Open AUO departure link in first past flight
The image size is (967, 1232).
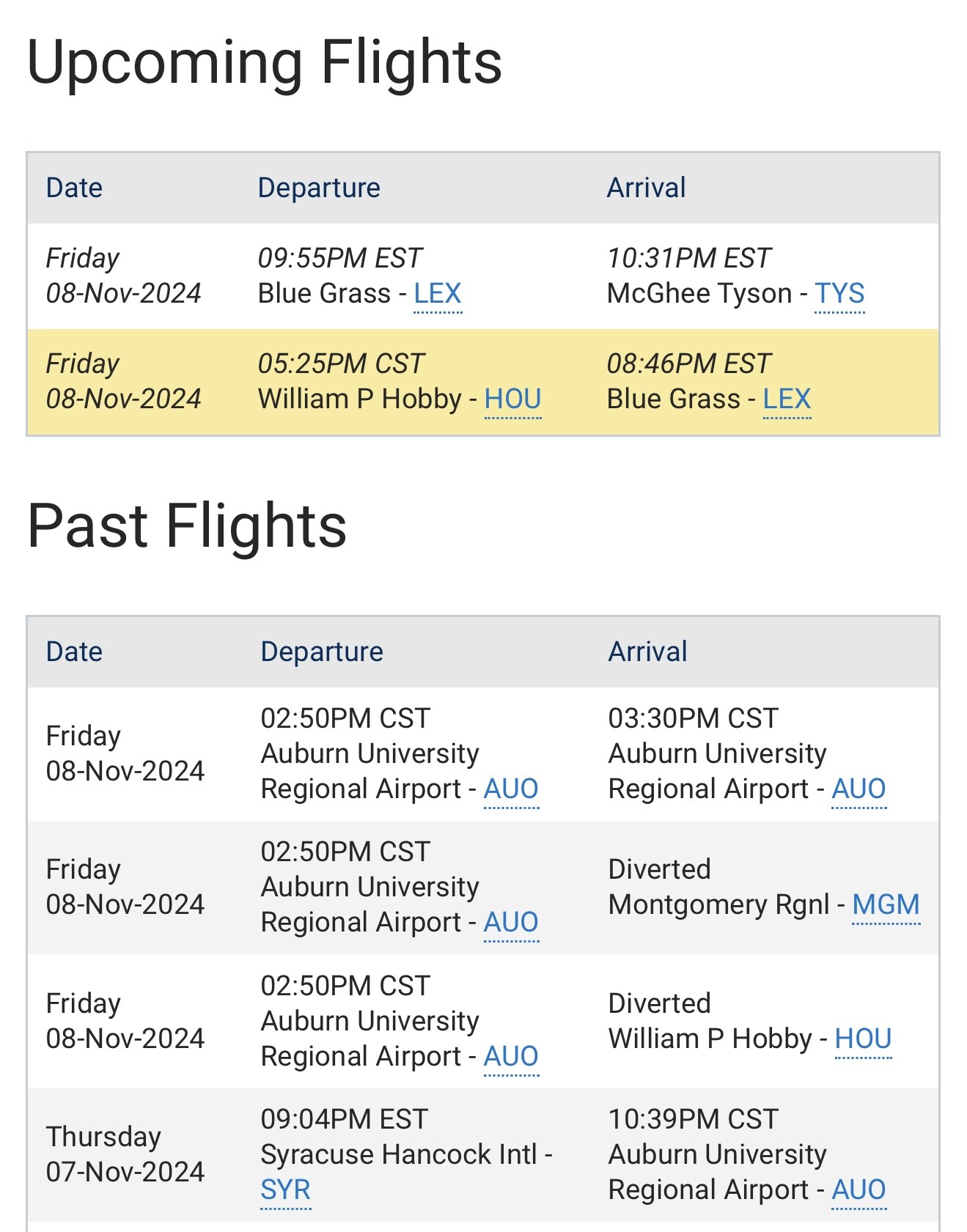pos(511,789)
